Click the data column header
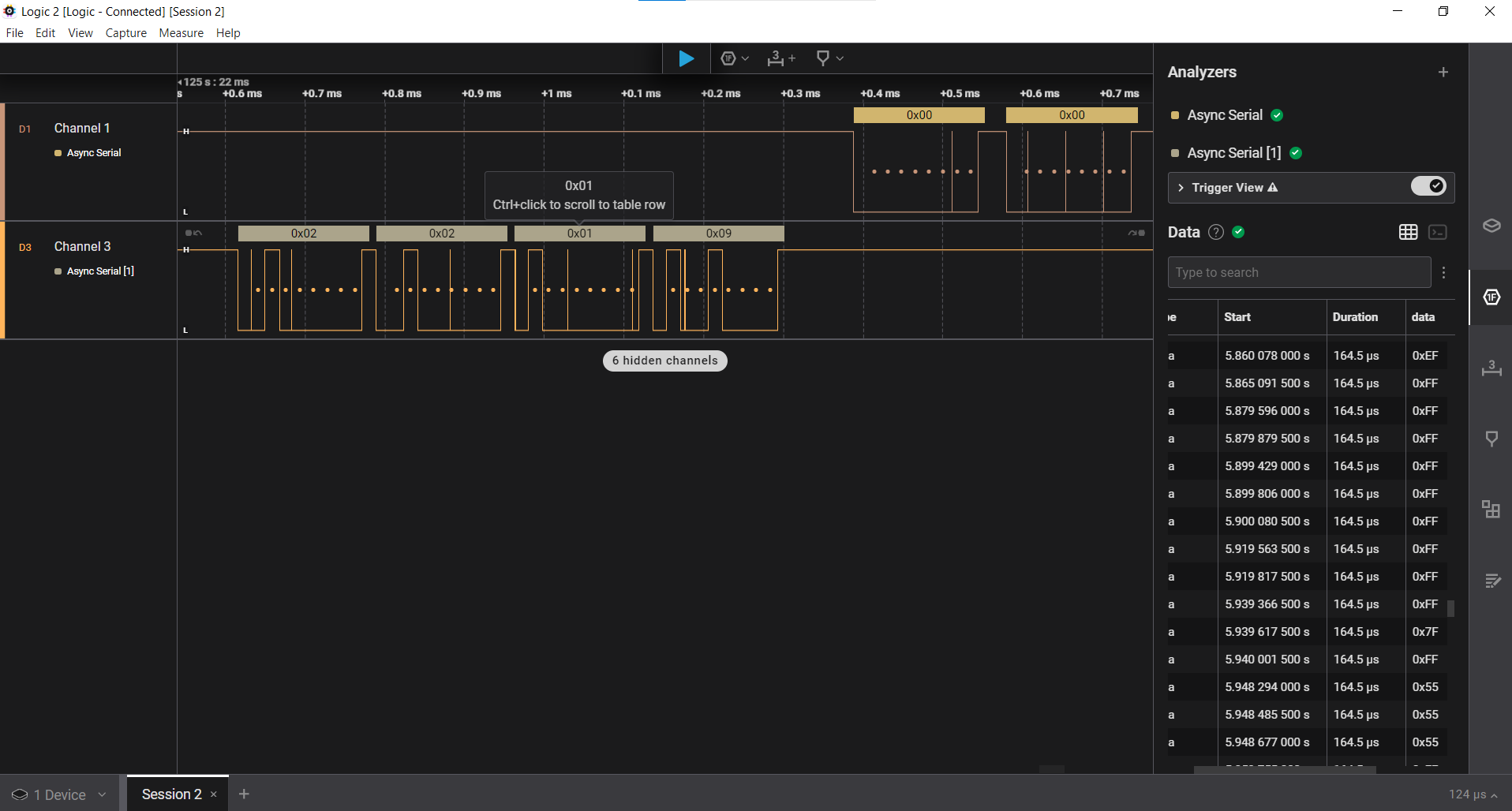 (x=1424, y=317)
